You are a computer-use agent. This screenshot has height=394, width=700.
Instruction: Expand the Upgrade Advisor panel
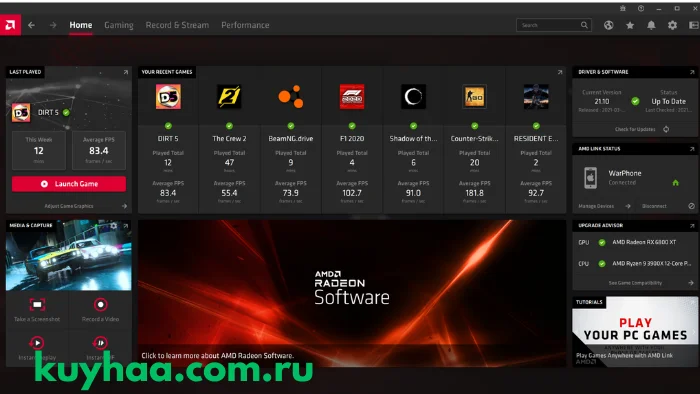692,226
